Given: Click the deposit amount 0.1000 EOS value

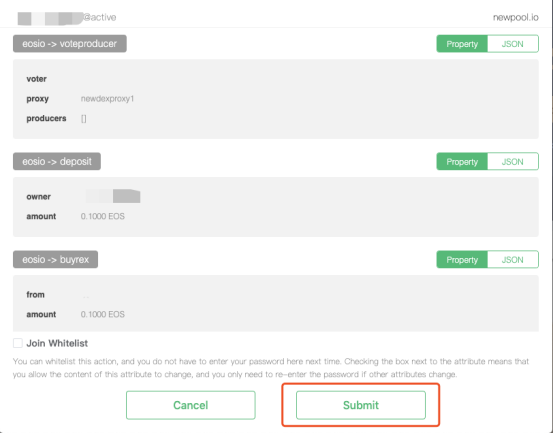Looking at the screenshot, I should [x=103, y=216].
